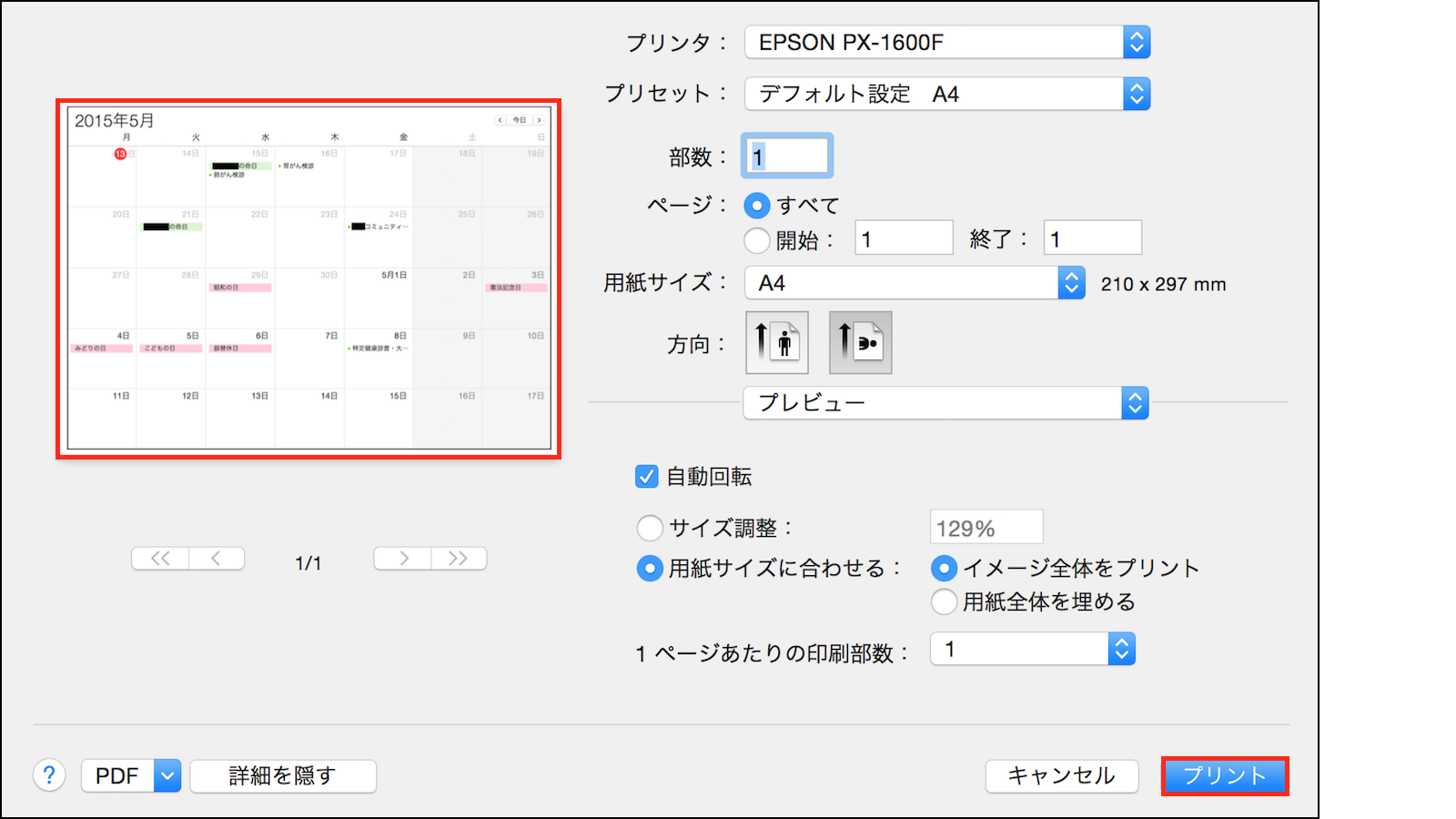This screenshot has height=819, width=1456.
Task: Jump to last preview page
Action: [459, 559]
